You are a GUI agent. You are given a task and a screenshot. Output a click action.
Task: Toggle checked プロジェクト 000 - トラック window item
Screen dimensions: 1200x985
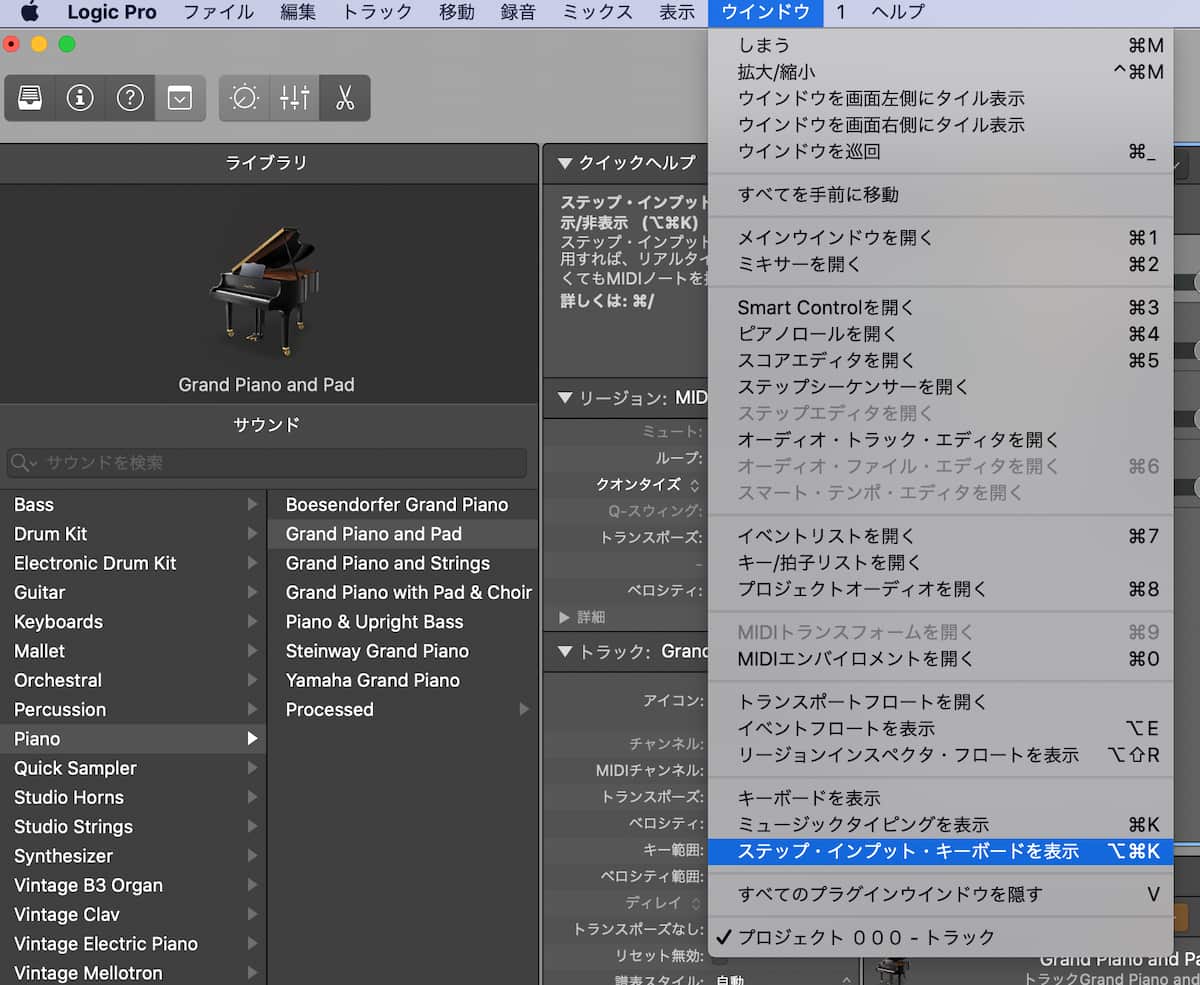(x=940, y=938)
